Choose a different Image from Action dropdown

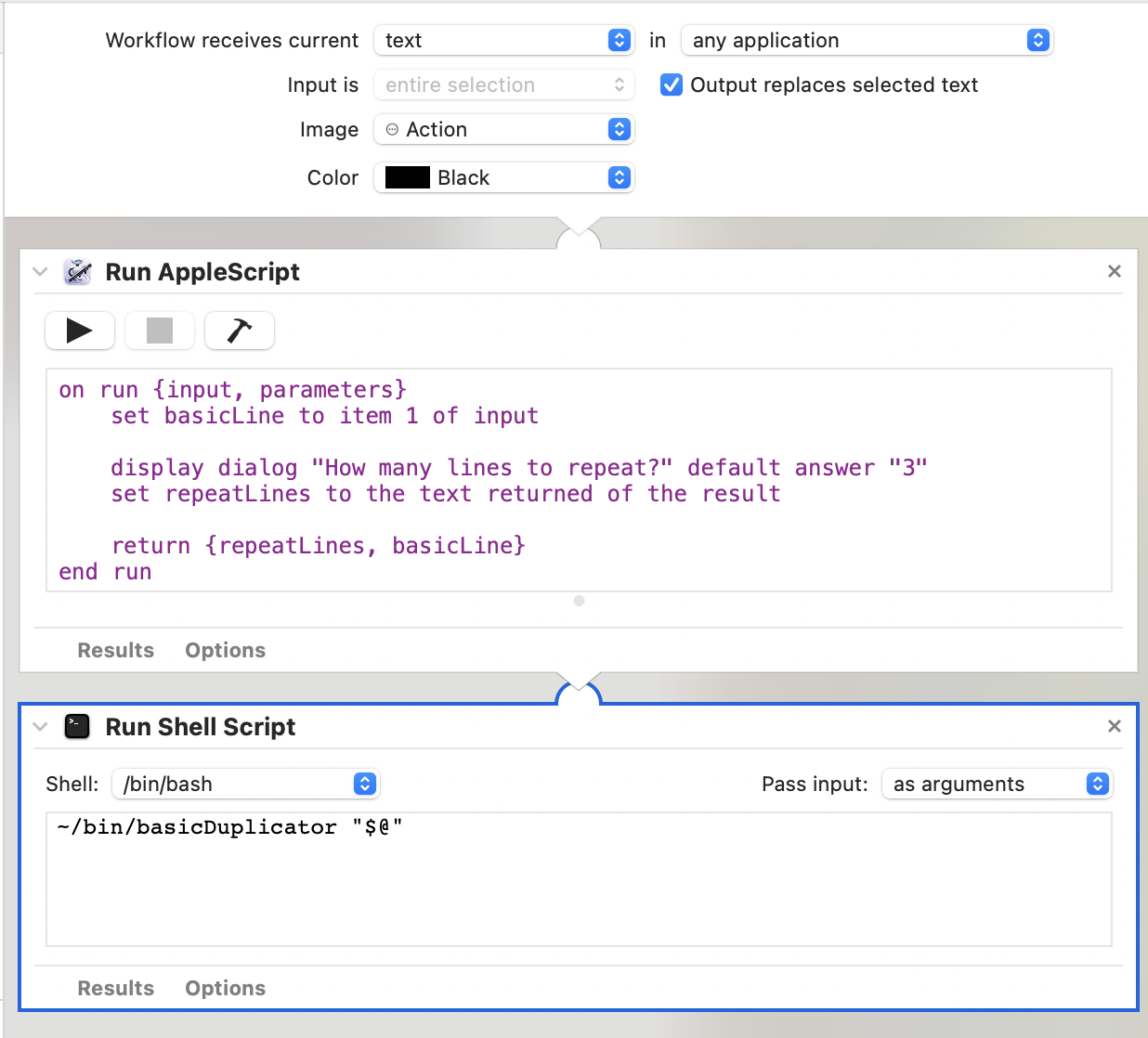[503, 130]
